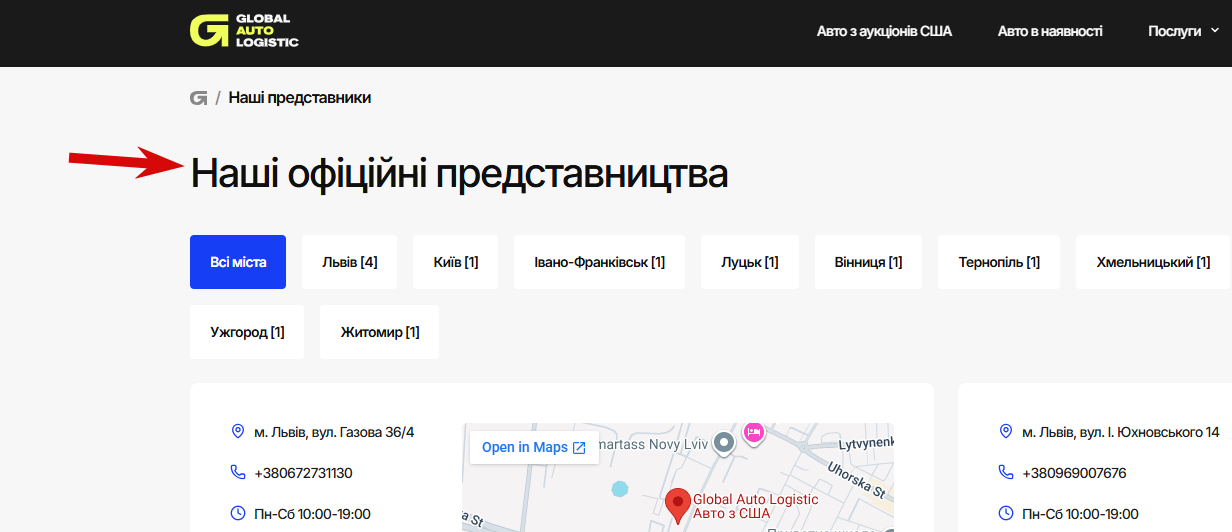
Task: Select the Луцьк [1] city filter
Action: [750, 262]
